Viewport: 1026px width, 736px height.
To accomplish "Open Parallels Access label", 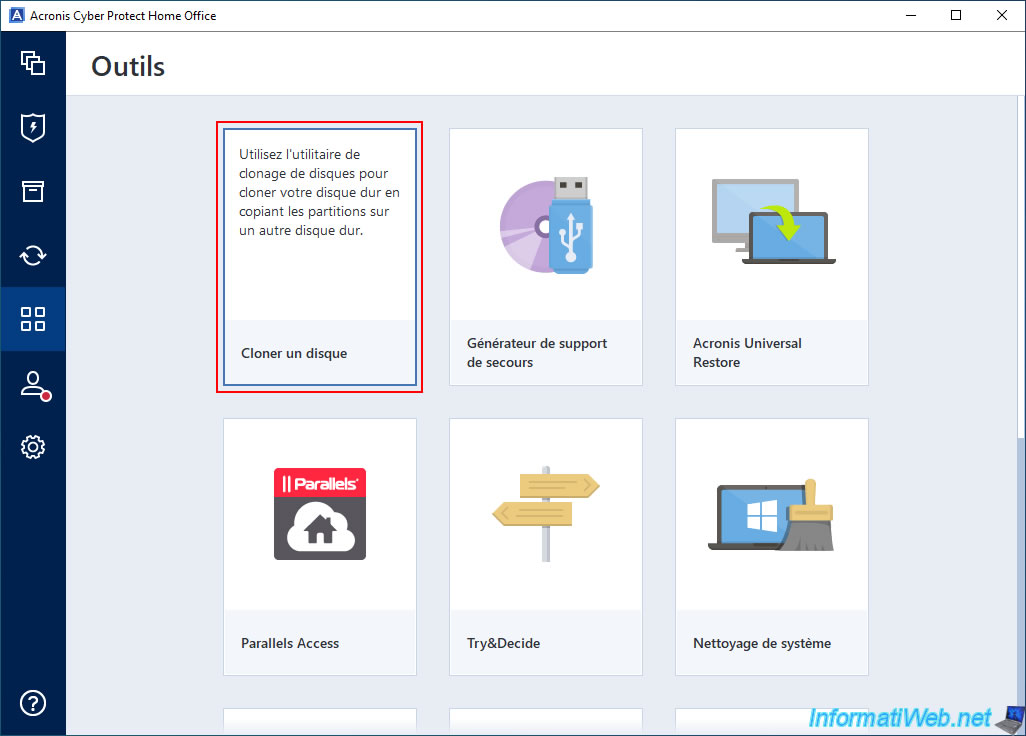I will 290,643.
